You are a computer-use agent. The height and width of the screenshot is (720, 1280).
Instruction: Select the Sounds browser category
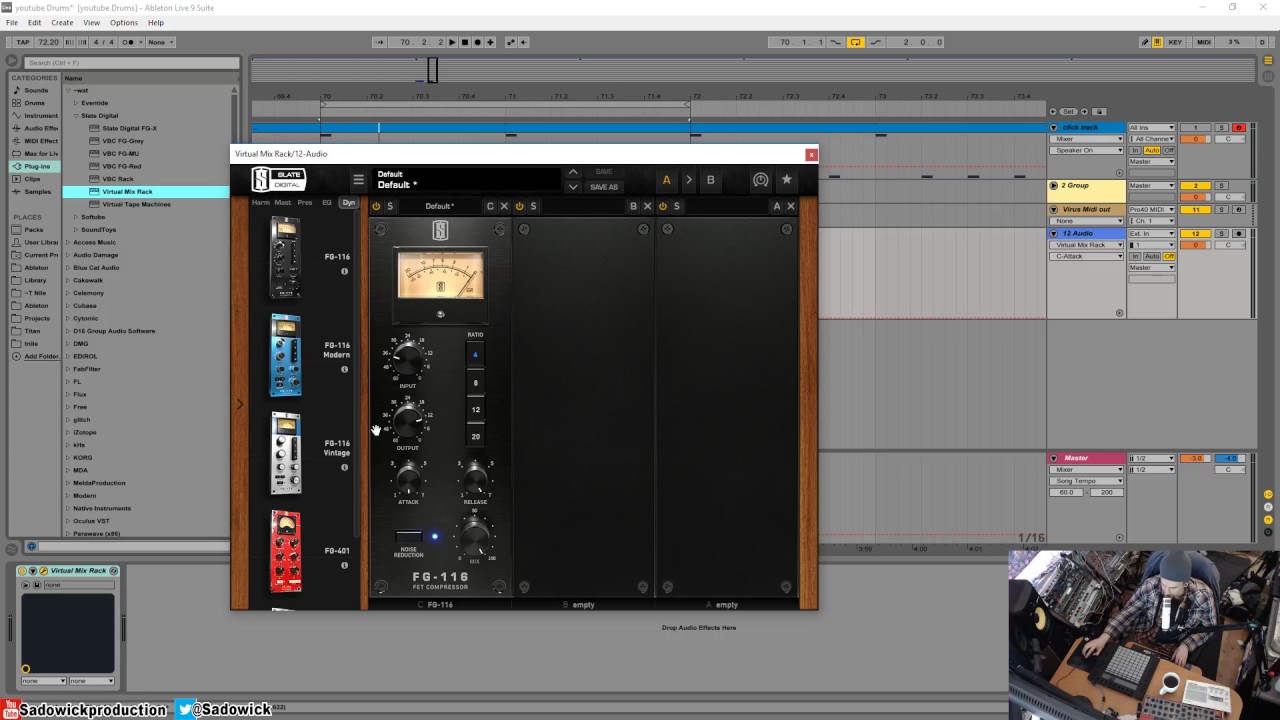pyautogui.click(x=36, y=90)
